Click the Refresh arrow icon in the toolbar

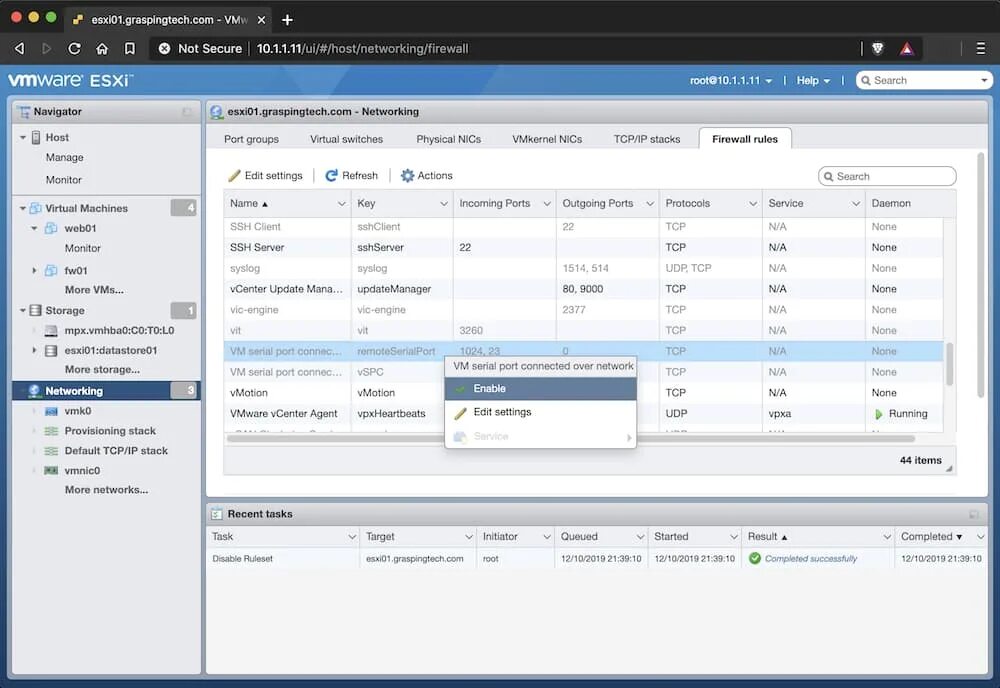[x=331, y=175]
